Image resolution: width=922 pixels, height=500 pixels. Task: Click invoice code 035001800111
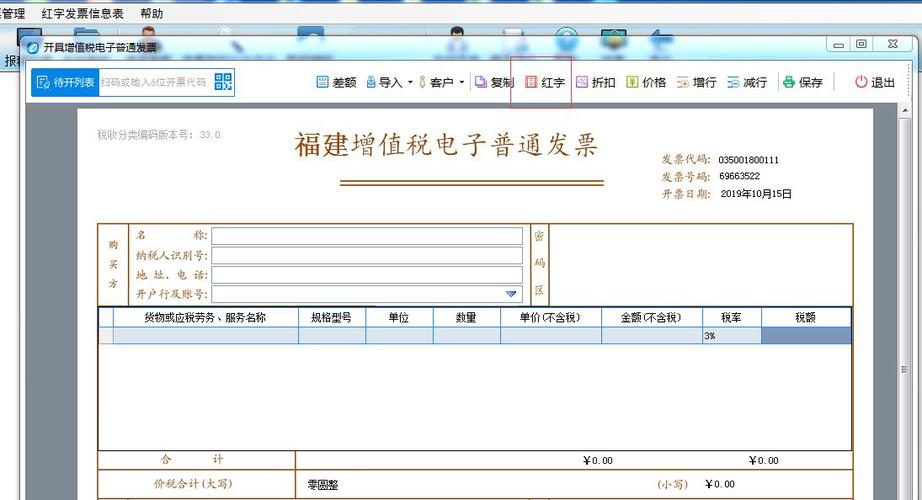coord(748,160)
